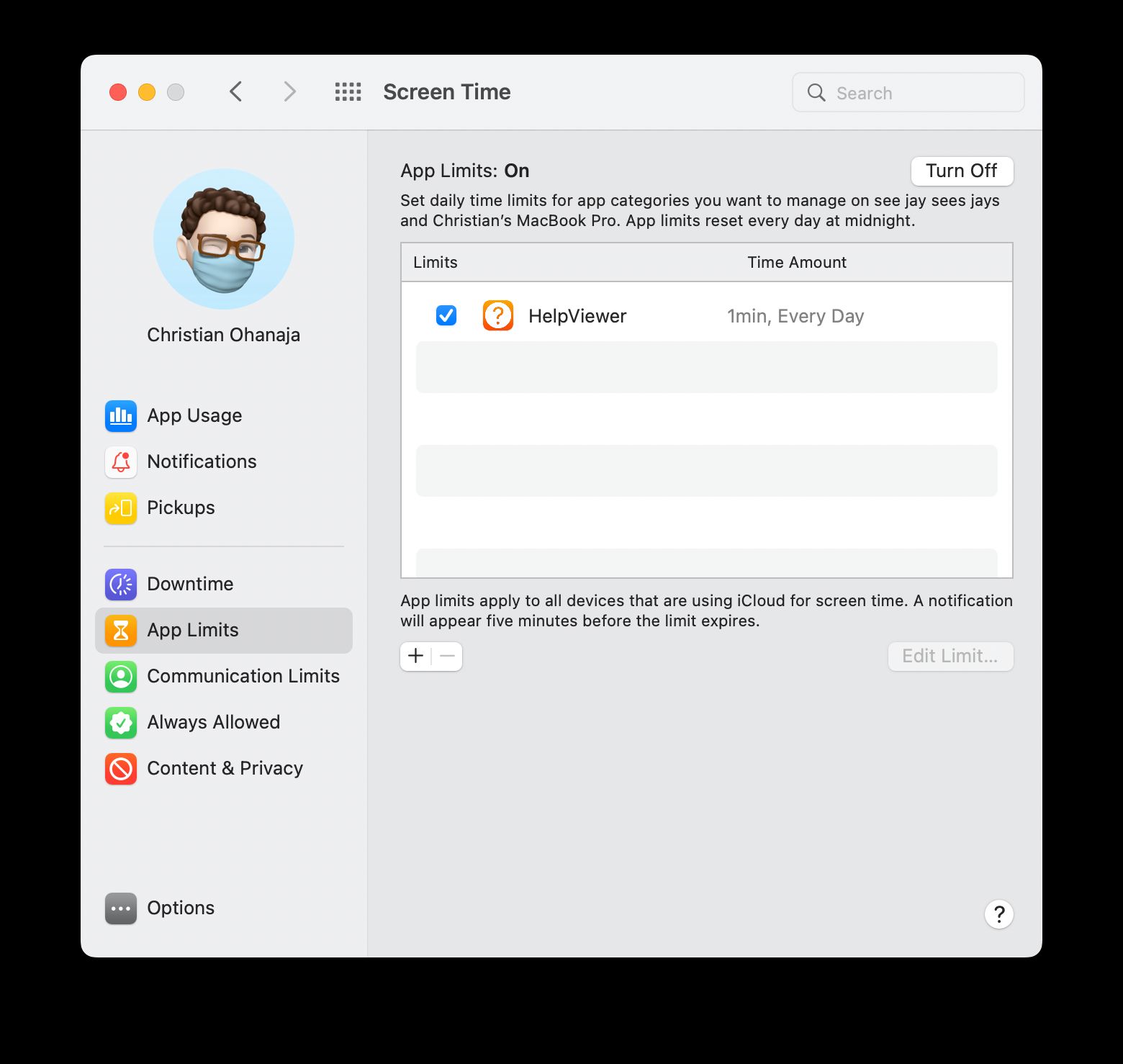Open the show-all grid view
1123x1064 pixels.
(x=348, y=91)
